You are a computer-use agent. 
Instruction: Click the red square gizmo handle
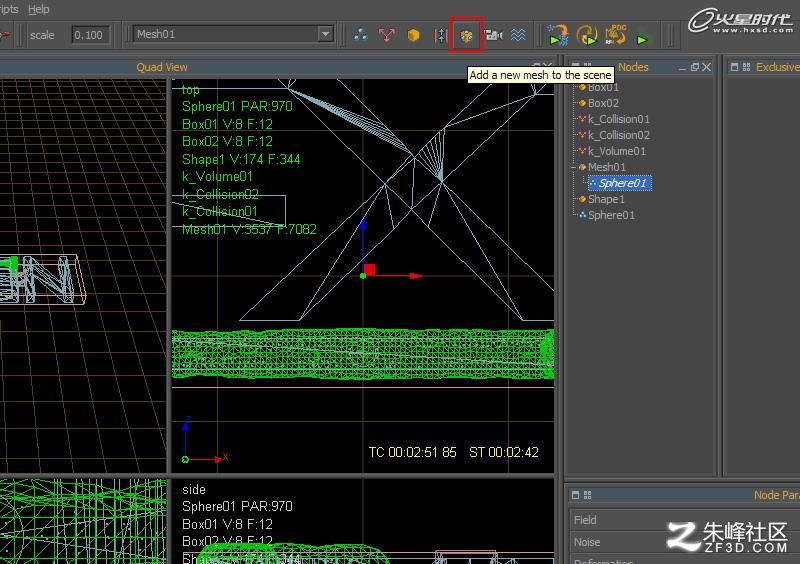[369, 269]
